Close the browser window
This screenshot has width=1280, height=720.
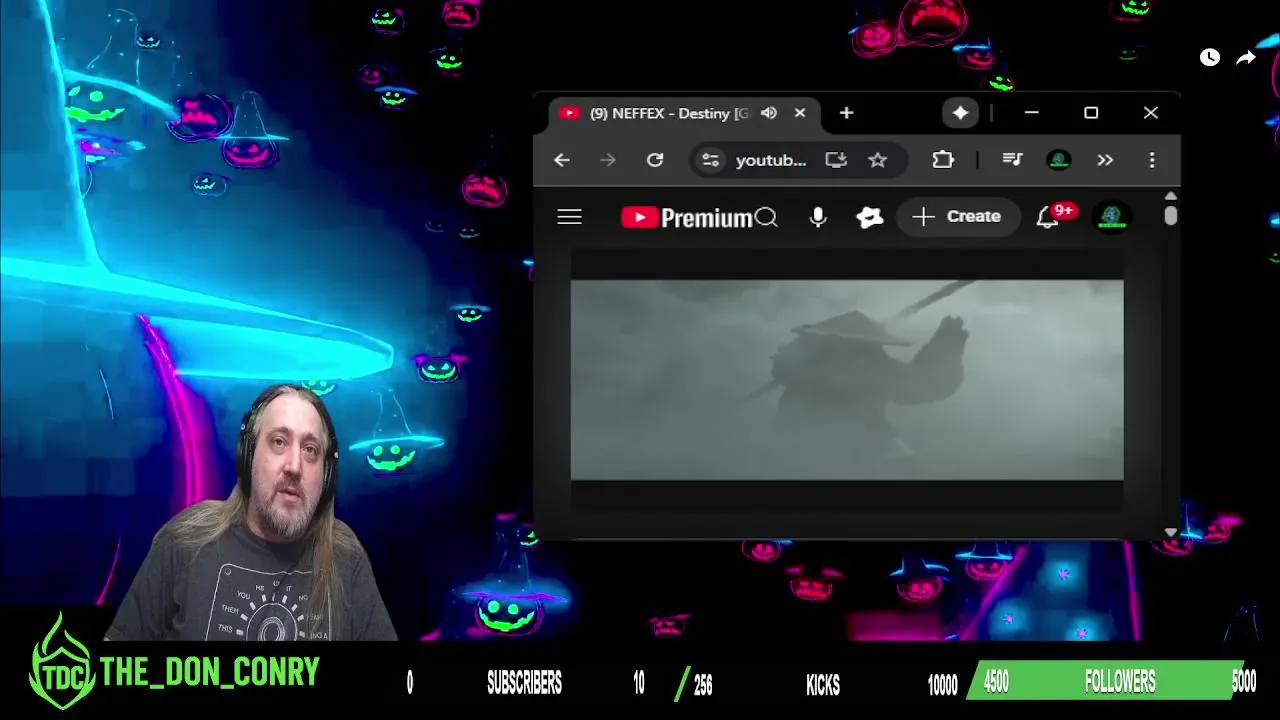coord(1151,113)
